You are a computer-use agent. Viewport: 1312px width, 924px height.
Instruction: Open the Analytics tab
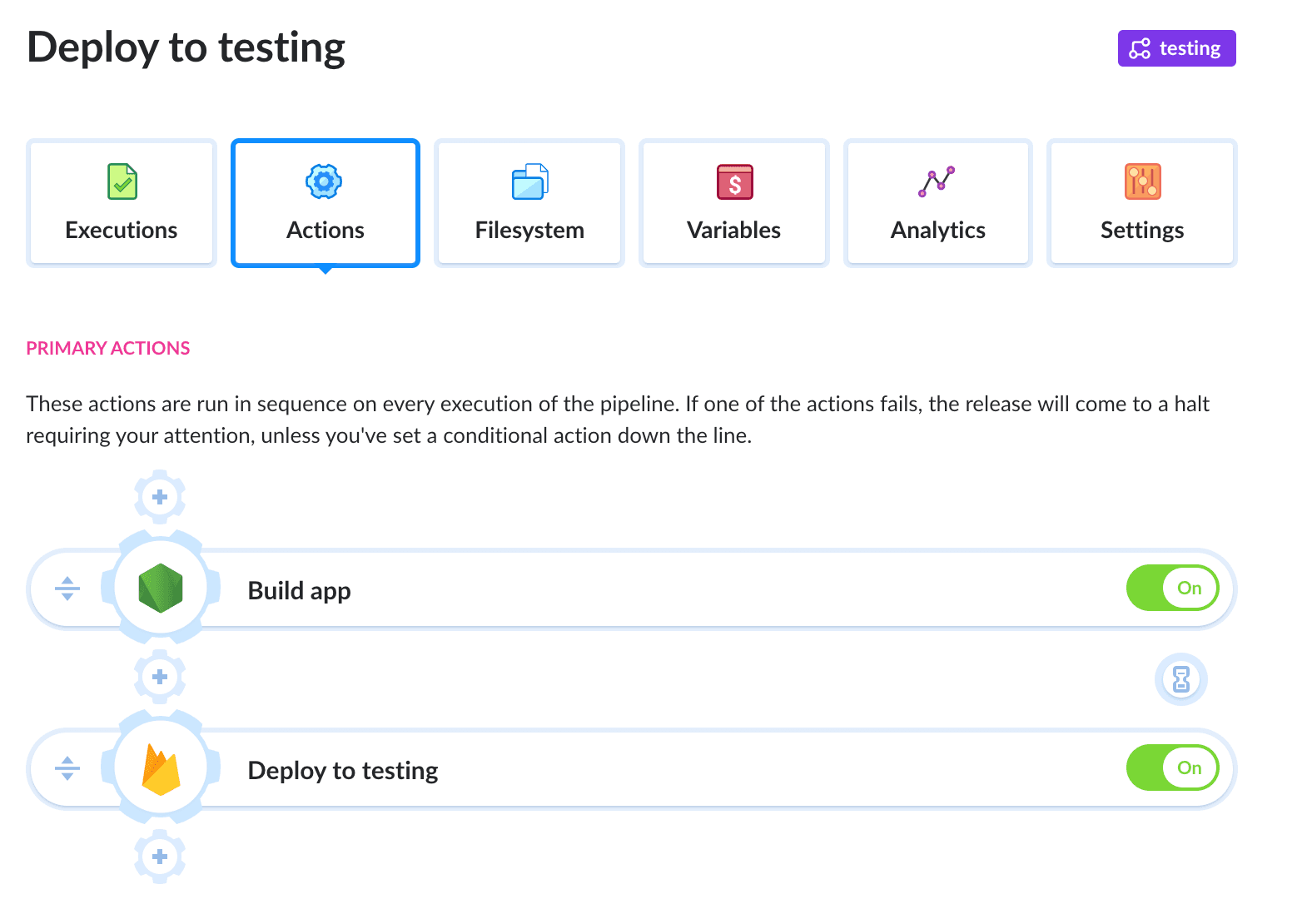[x=937, y=204]
